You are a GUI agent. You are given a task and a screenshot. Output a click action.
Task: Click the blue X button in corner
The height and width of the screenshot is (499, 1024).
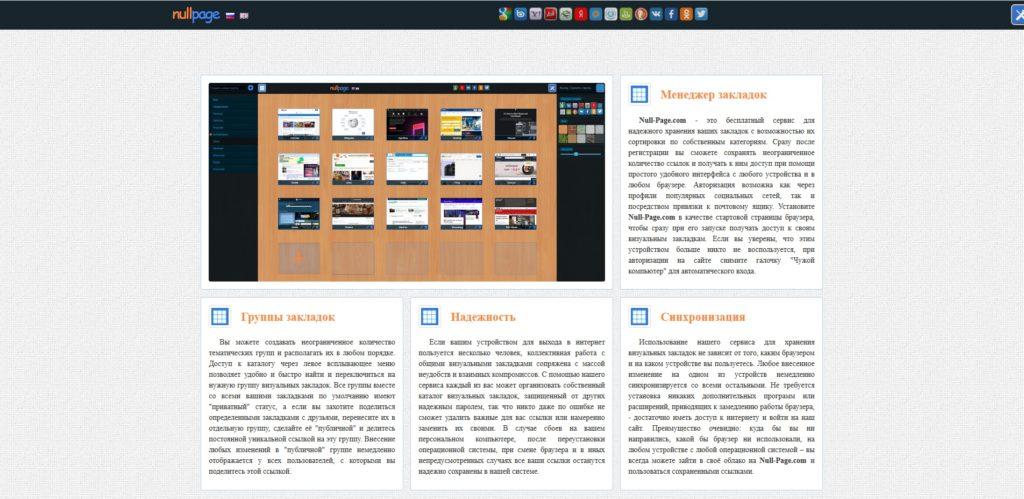tap(1017, 14)
